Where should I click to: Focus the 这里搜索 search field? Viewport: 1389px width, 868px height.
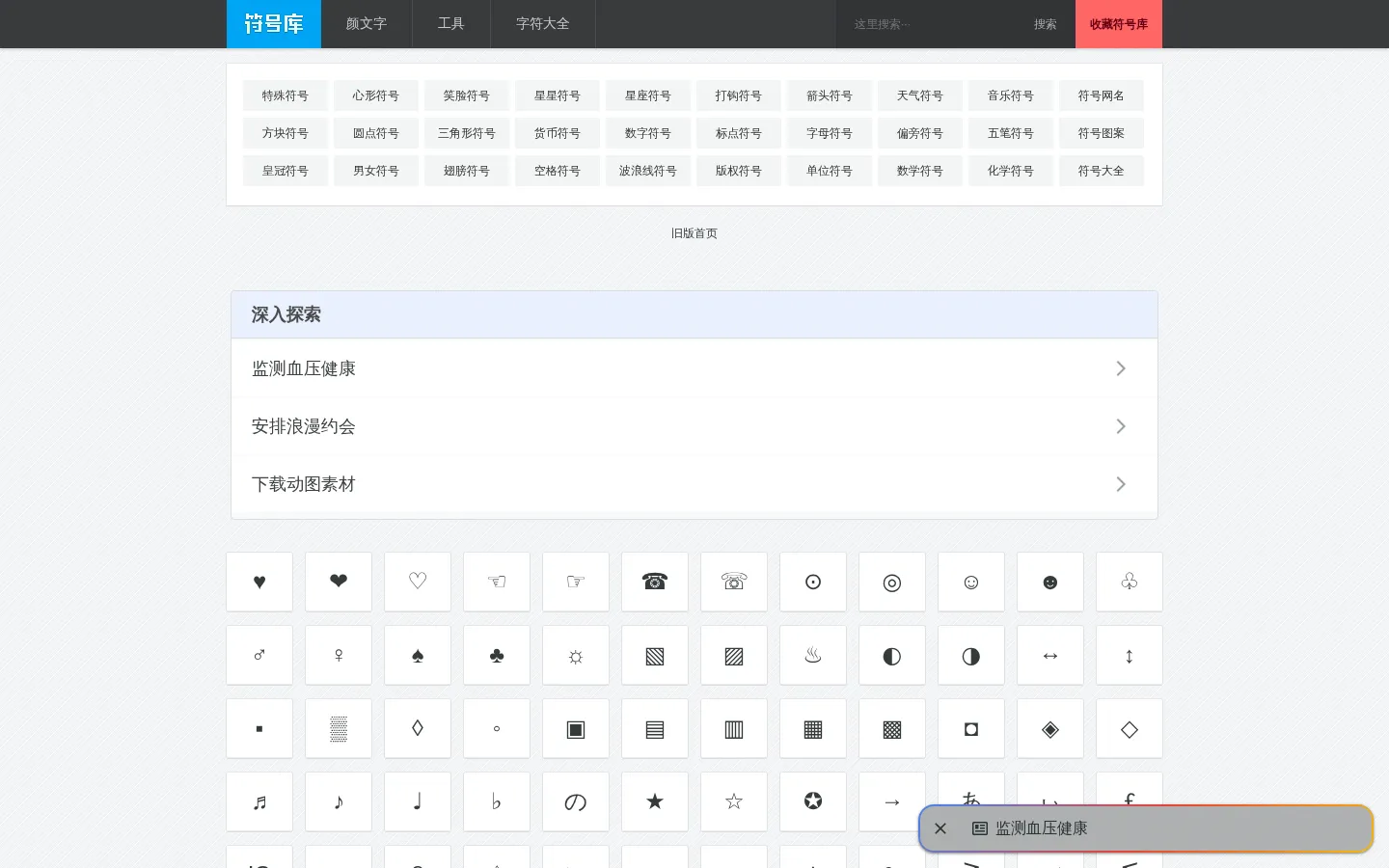(926, 24)
